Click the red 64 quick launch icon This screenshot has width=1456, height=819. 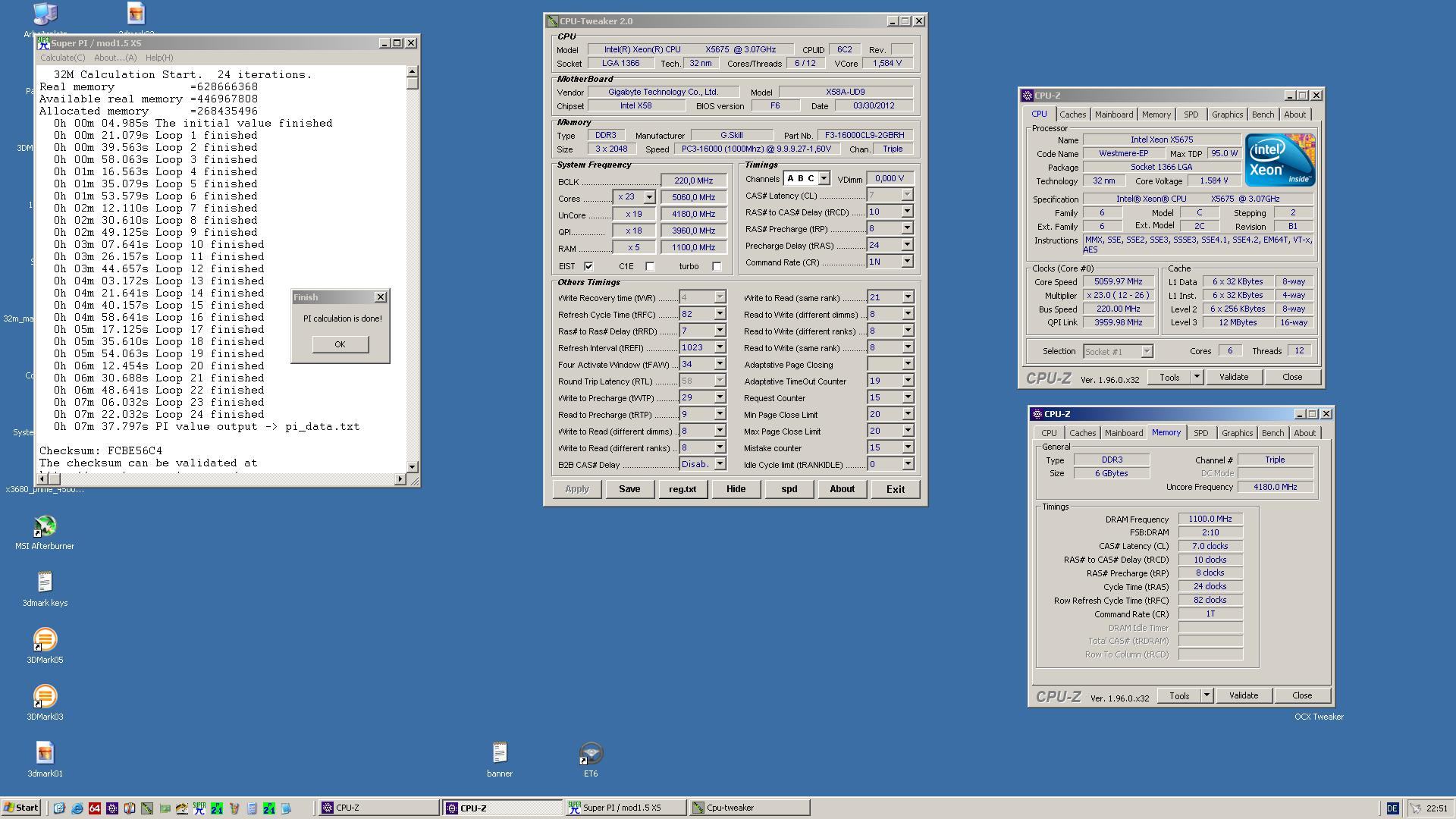[95, 808]
